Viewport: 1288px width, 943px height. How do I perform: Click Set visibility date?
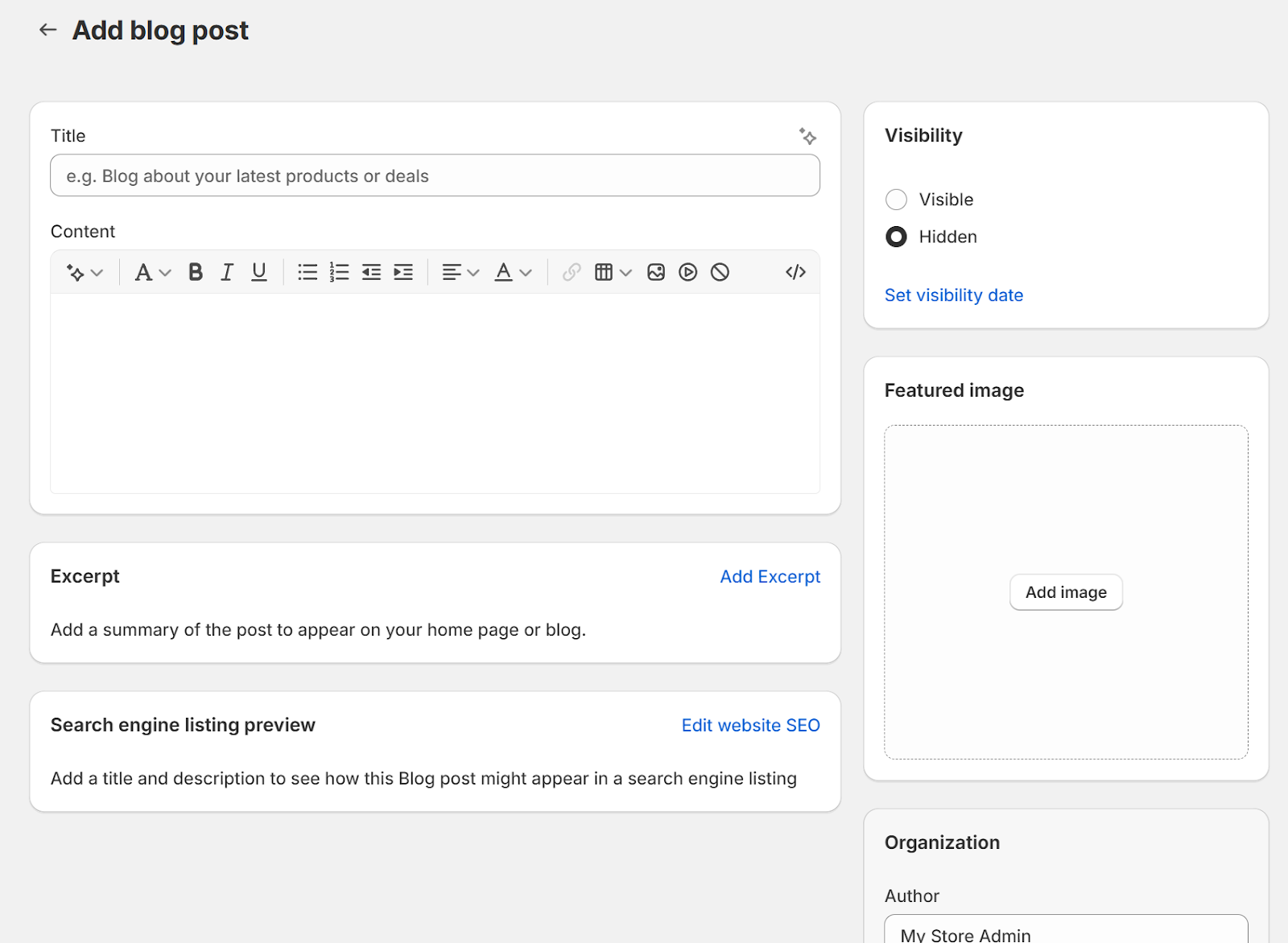(x=953, y=295)
